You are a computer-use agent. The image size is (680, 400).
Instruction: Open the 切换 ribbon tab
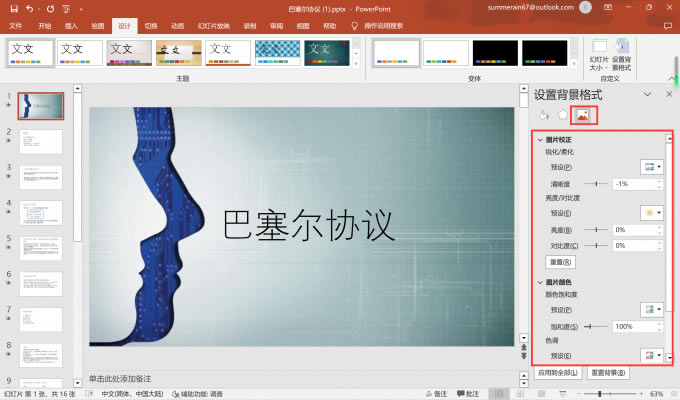click(150, 25)
